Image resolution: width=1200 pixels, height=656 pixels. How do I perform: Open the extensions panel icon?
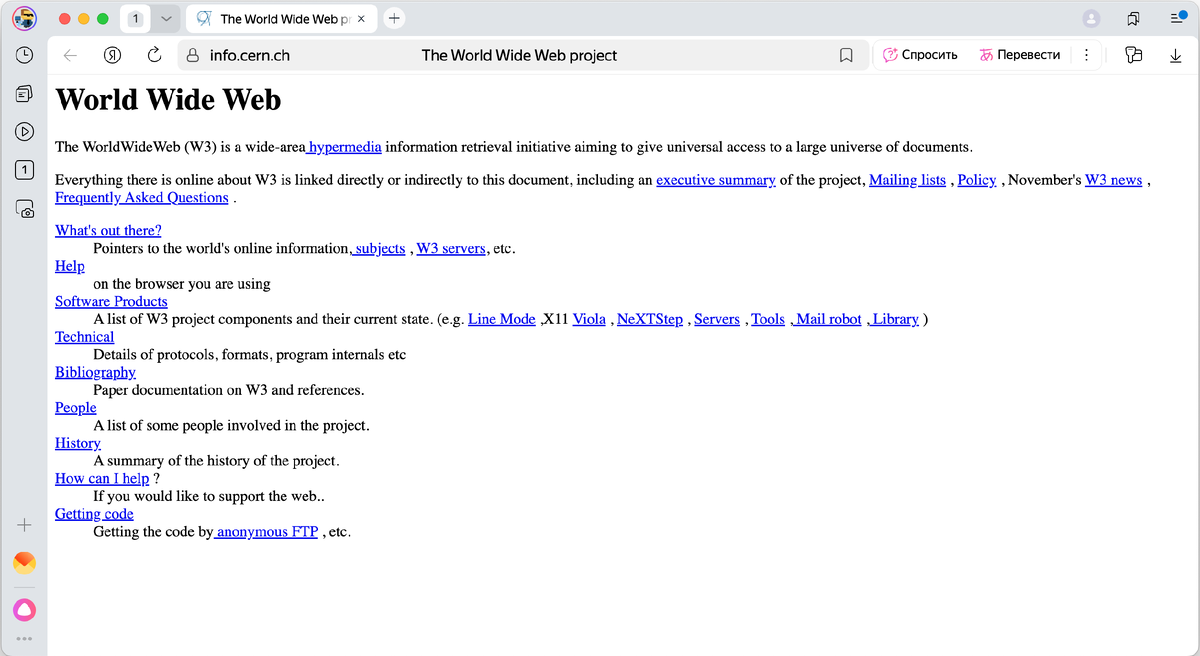pyautogui.click(x=1133, y=56)
